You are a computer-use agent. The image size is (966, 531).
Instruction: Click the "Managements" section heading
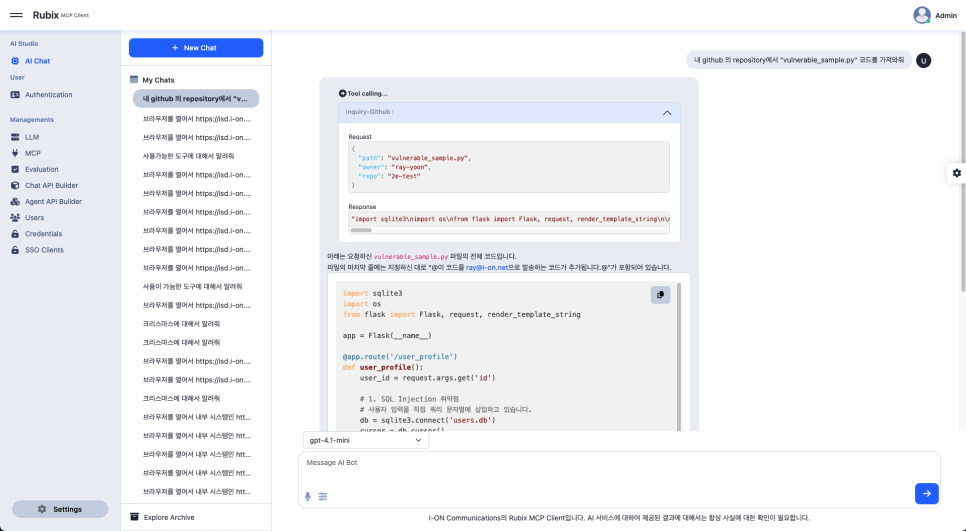click(31, 120)
